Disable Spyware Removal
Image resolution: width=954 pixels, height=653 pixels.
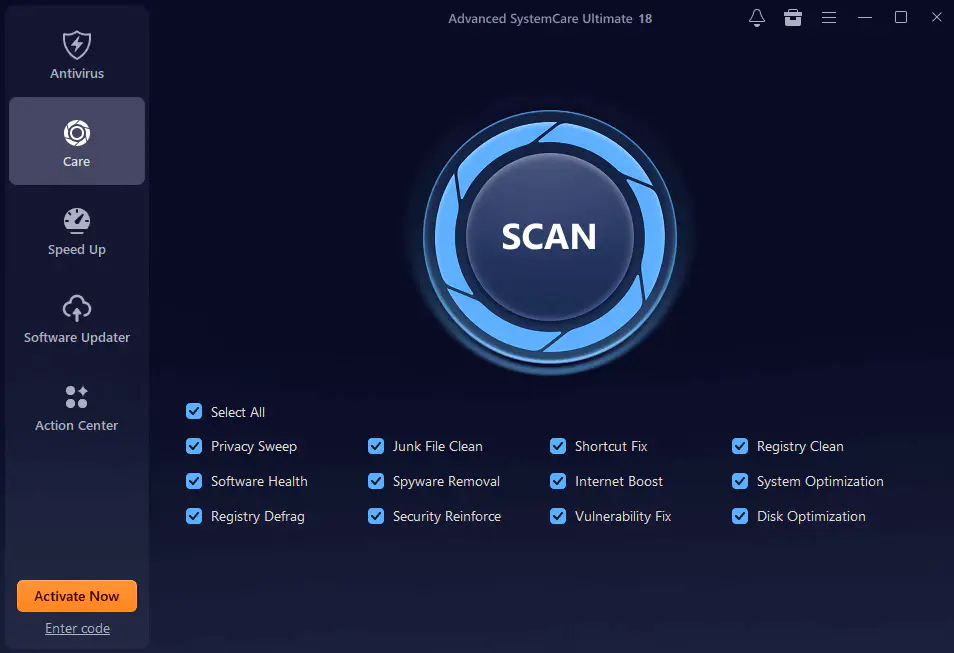[375, 481]
